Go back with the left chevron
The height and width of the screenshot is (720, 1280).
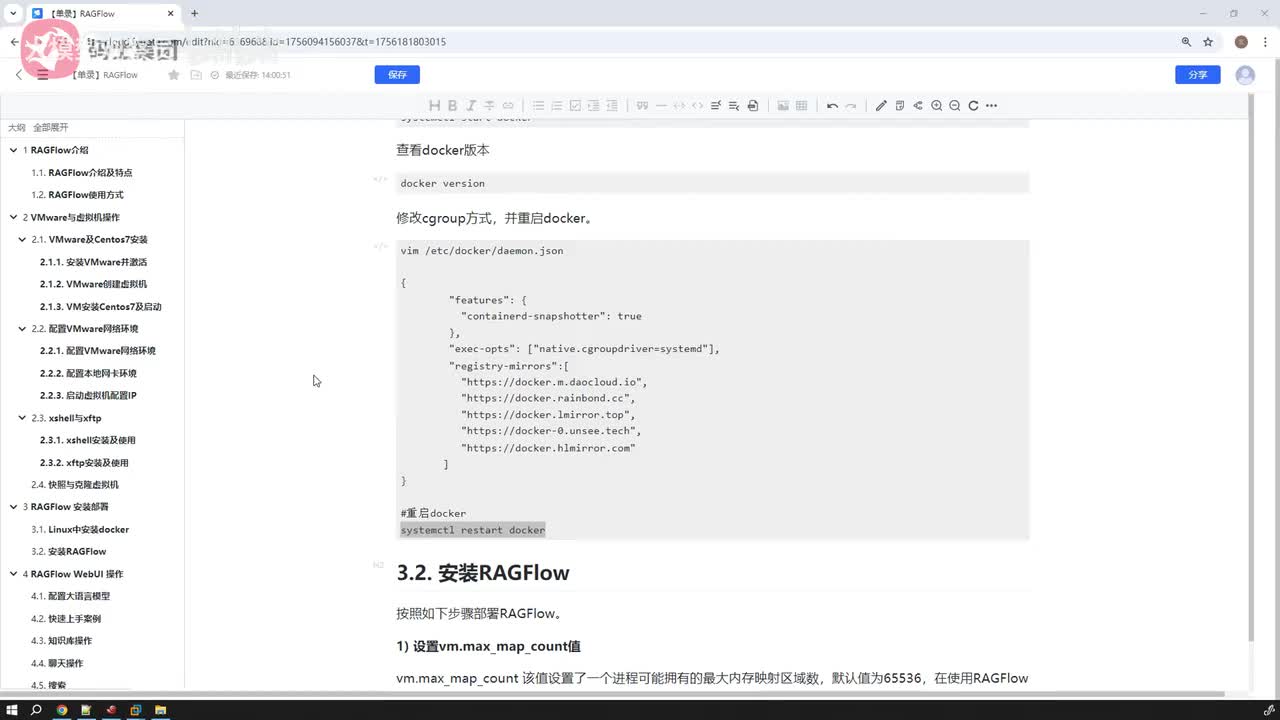point(19,75)
